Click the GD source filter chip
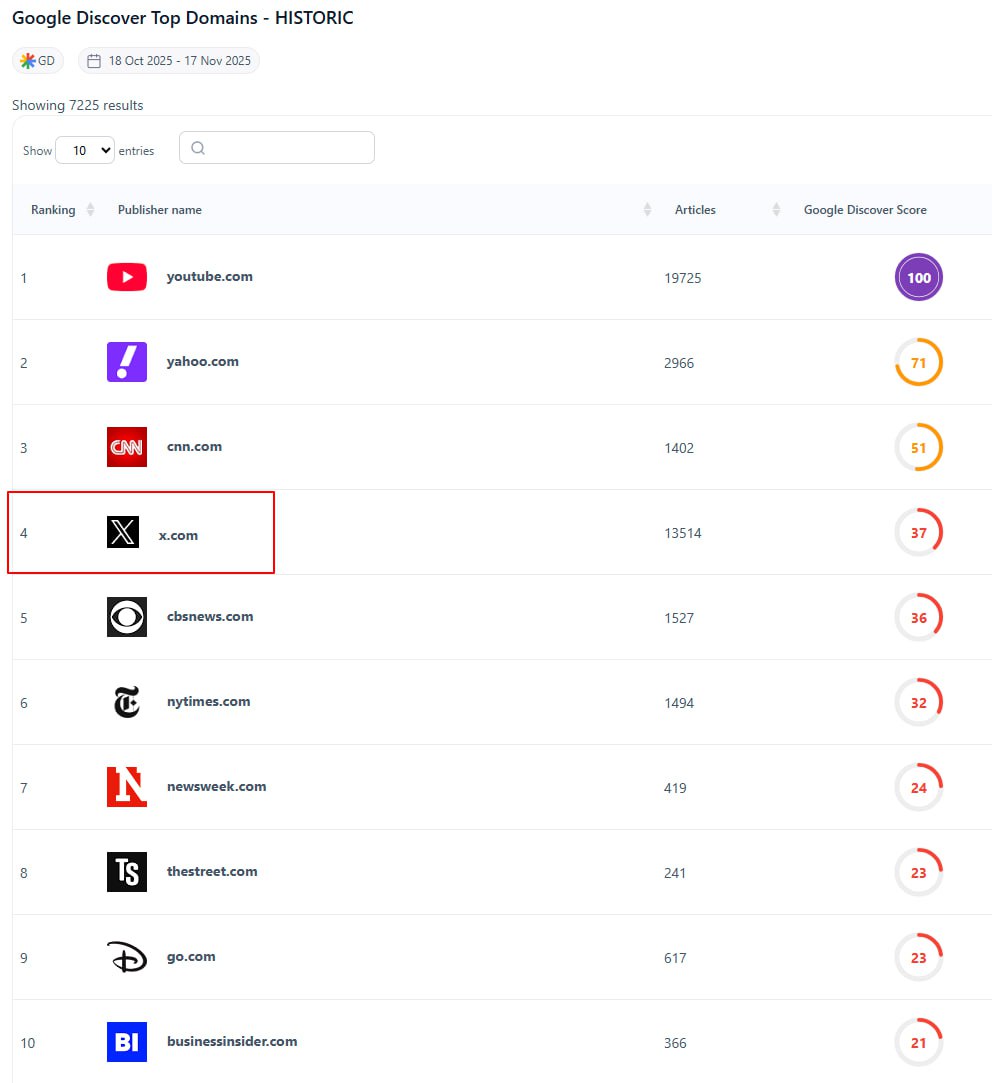This screenshot has width=992, height=1083. (x=38, y=61)
